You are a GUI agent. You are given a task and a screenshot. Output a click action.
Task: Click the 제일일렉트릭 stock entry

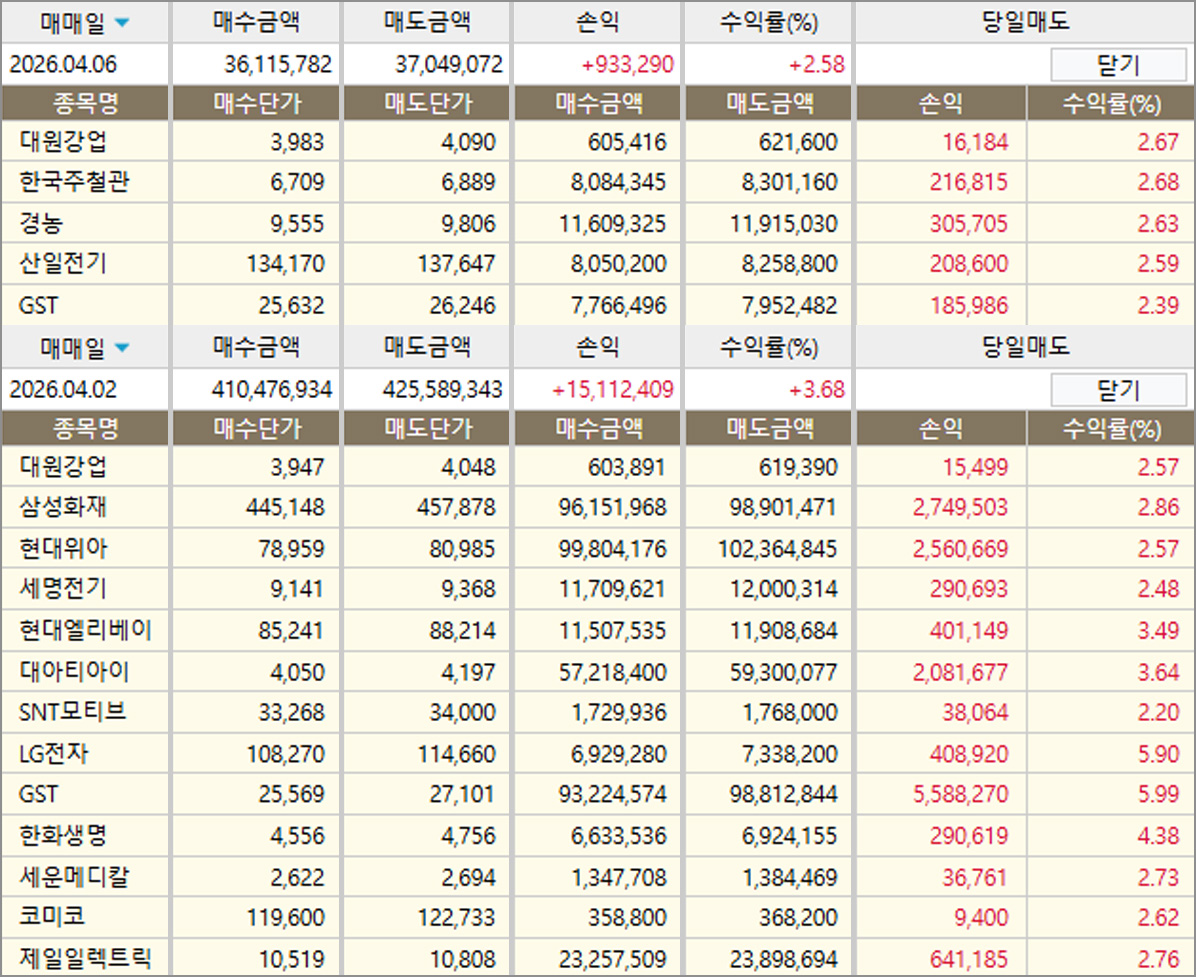pos(85,958)
